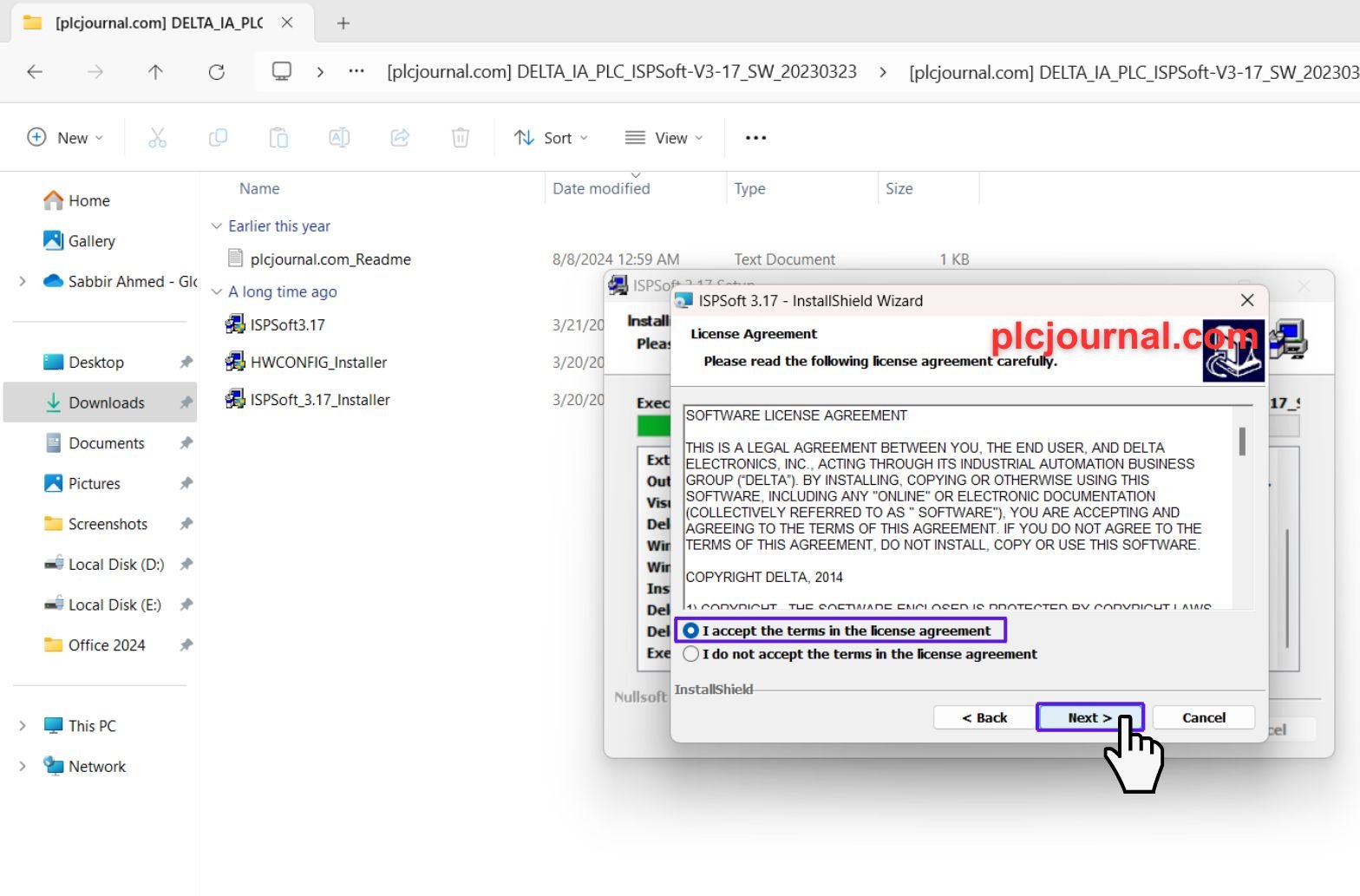Unpin Office 2024 via its pin icon
Image resolution: width=1360 pixels, height=896 pixels.
tap(186, 645)
